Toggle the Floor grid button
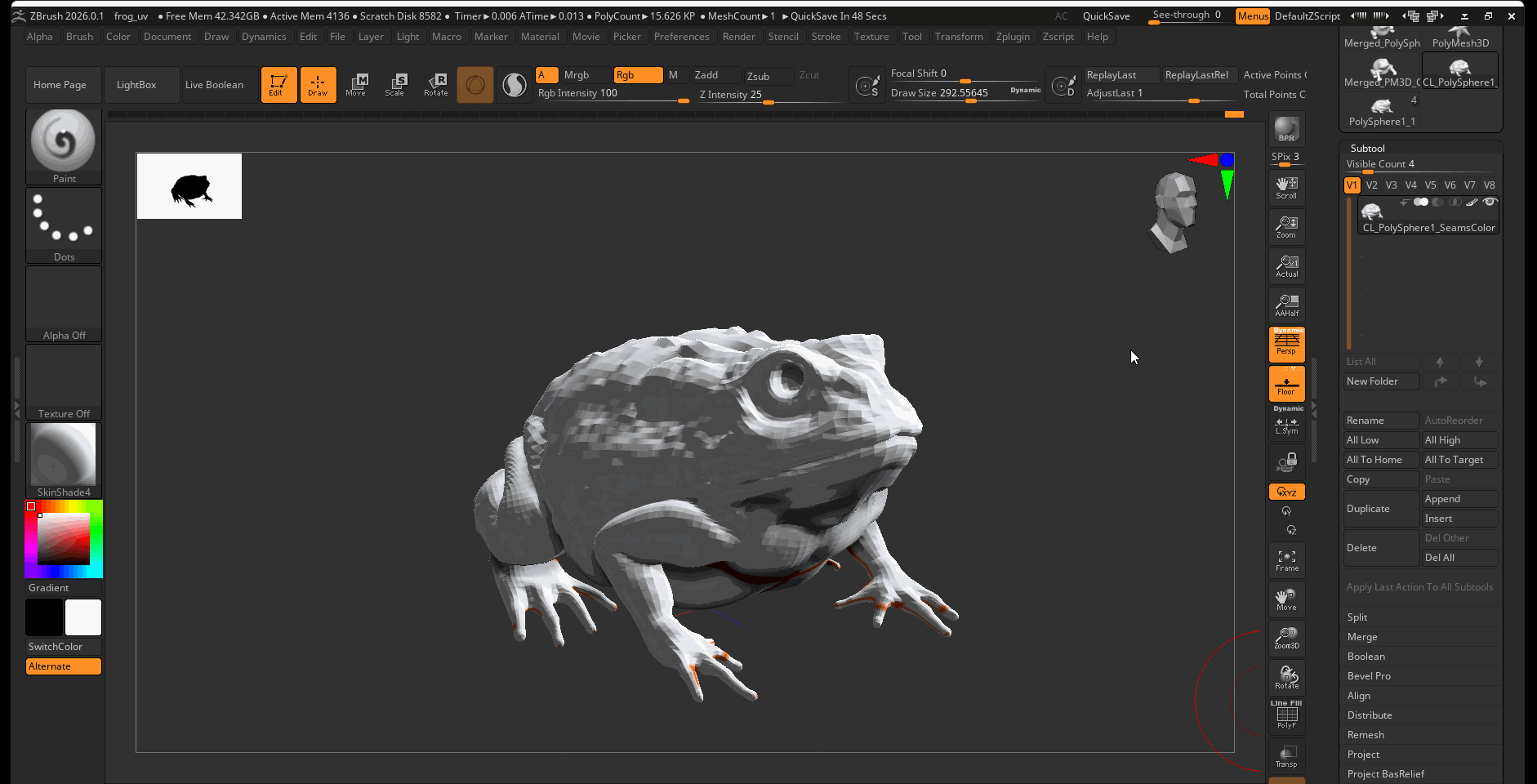 (x=1286, y=384)
